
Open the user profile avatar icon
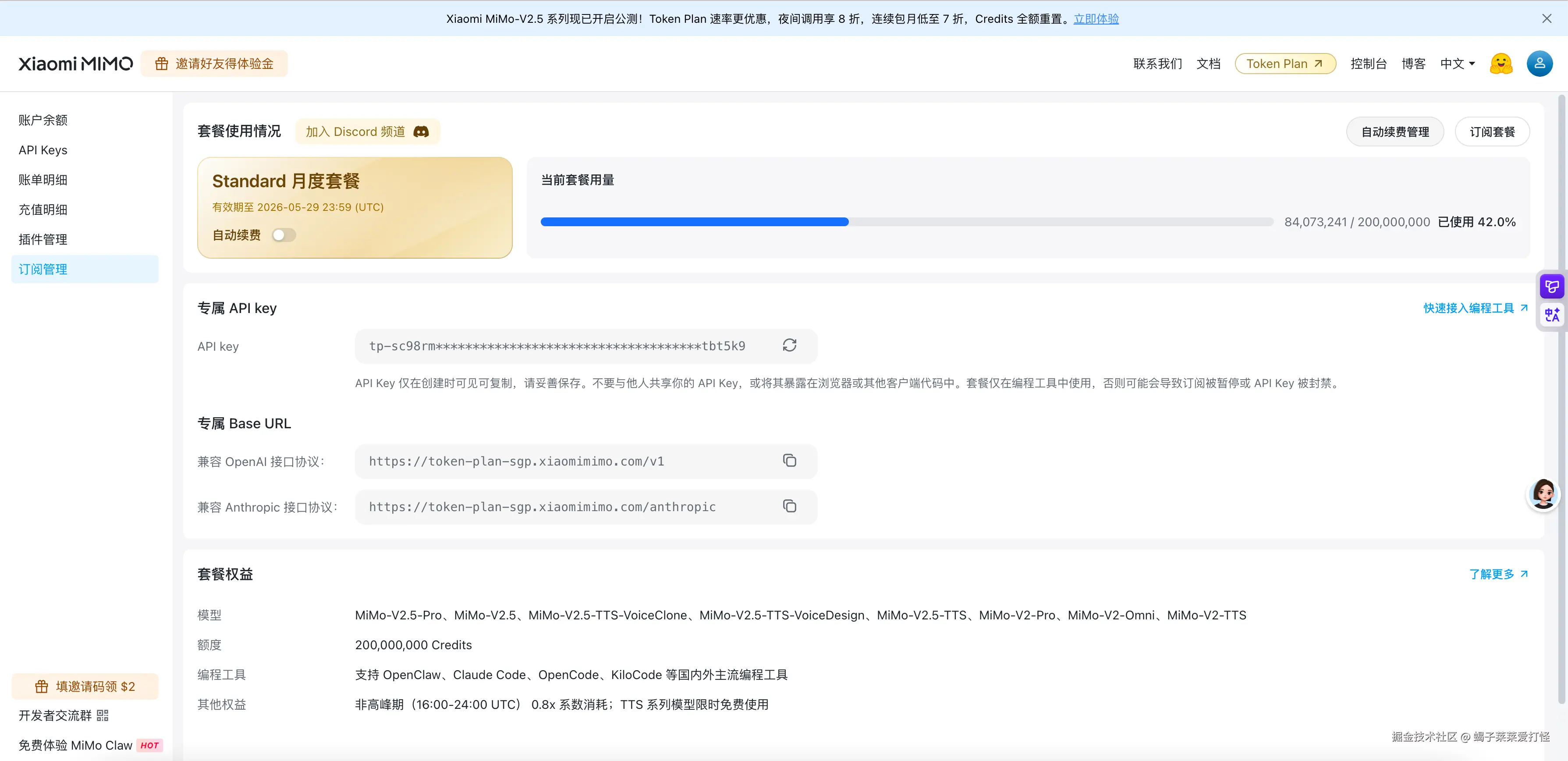point(1540,63)
